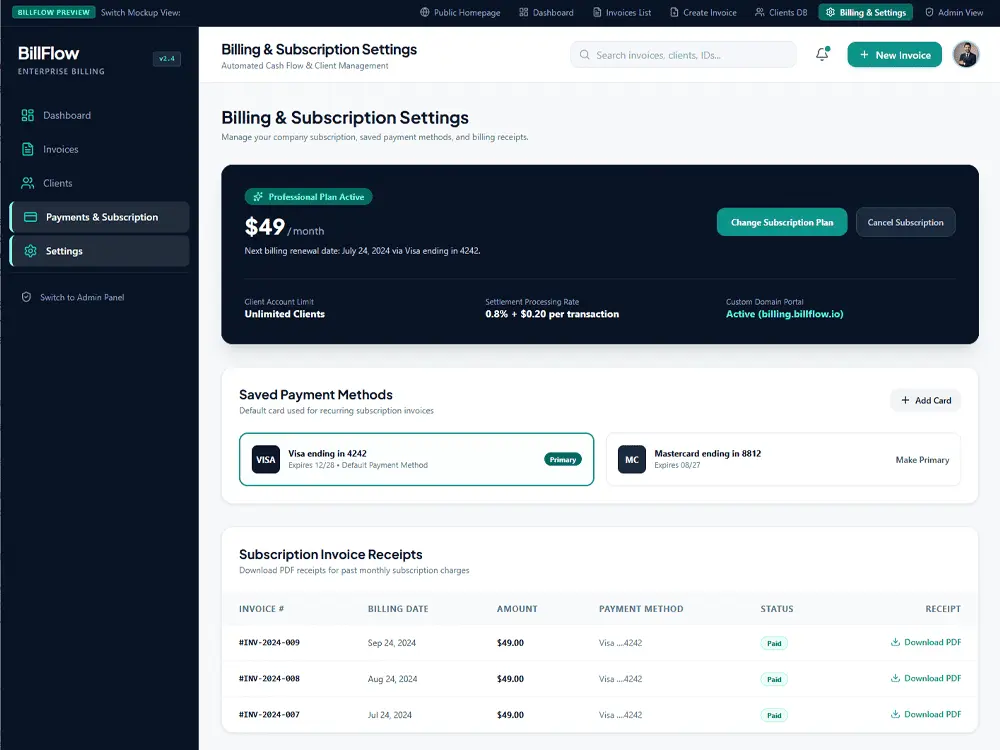Click the Admin View shield icon in top bar

pyautogui.click(x=929, y=12)
